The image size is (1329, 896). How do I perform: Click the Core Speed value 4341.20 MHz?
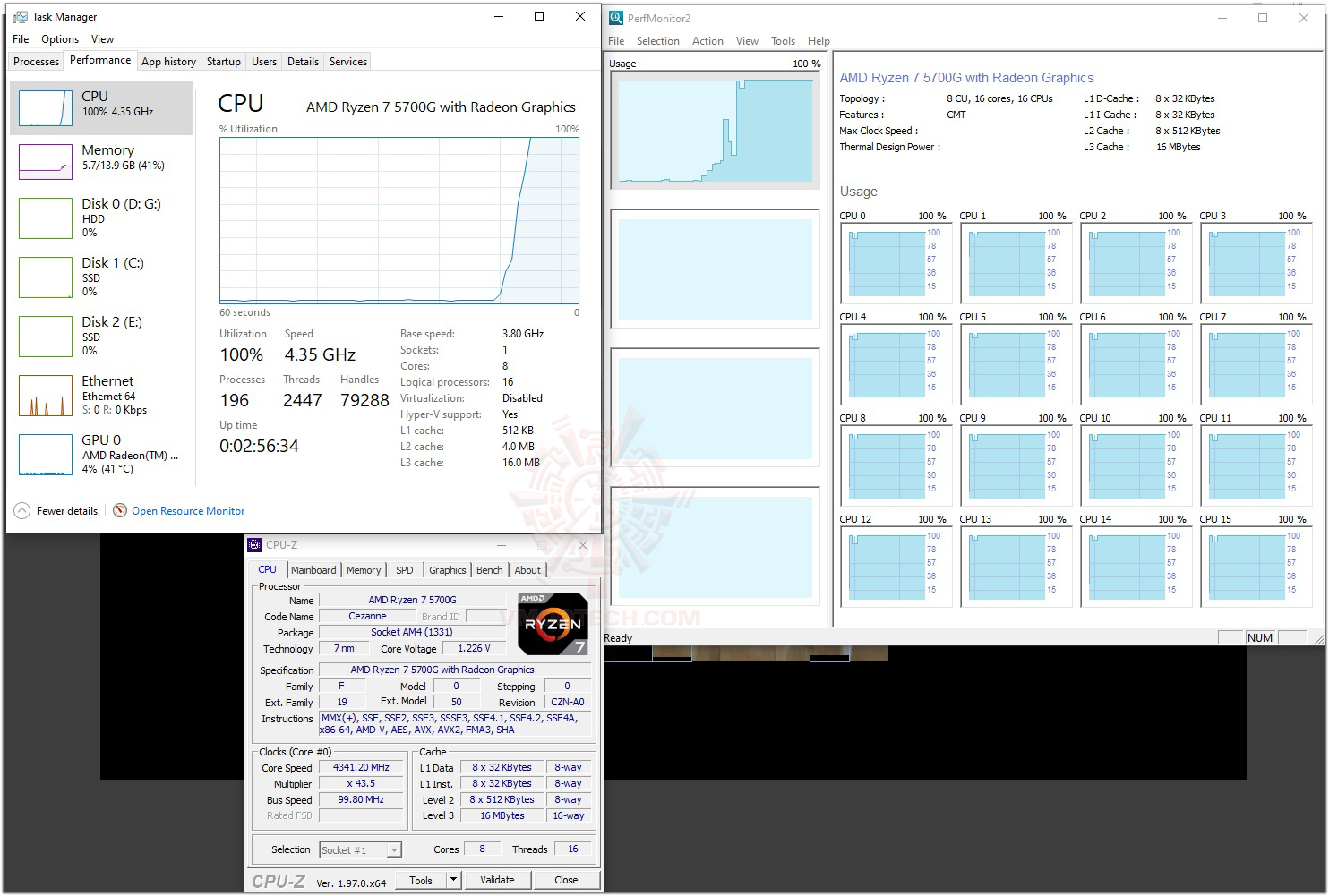(x=361, y=767)
